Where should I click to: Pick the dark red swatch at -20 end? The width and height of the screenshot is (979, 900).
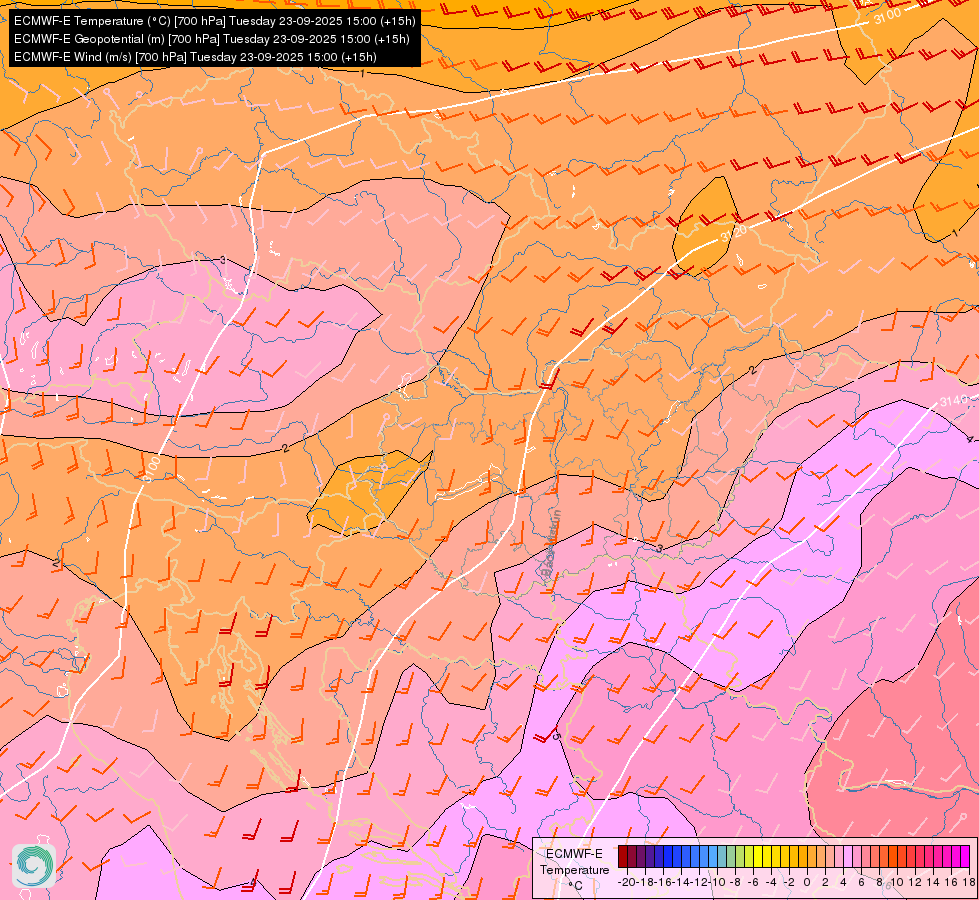pyautogui.click(x=622, y=856)
